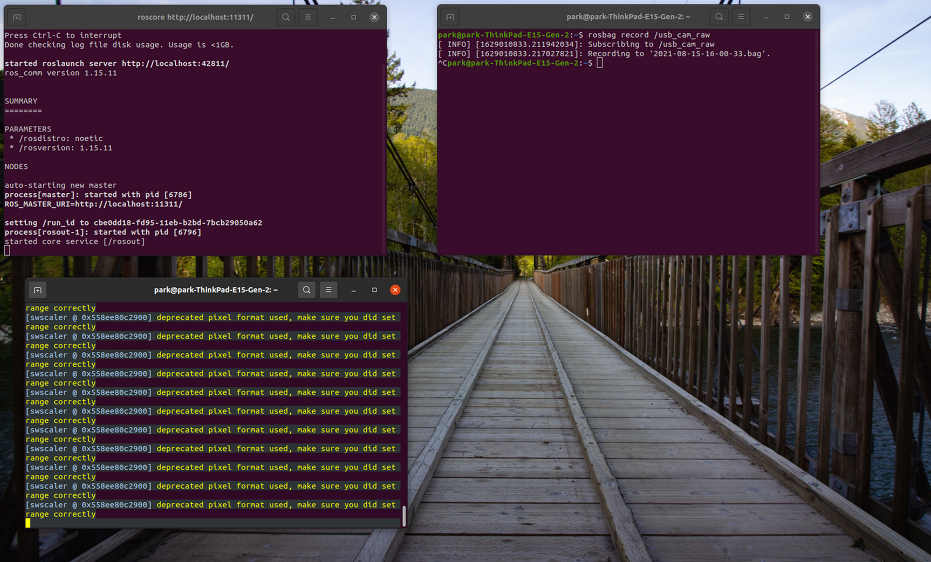Image resolution: width=931 pixels, height=562 pixels.
Task: Close the rosbag record terminal window
Action: [x=808, y=17]
